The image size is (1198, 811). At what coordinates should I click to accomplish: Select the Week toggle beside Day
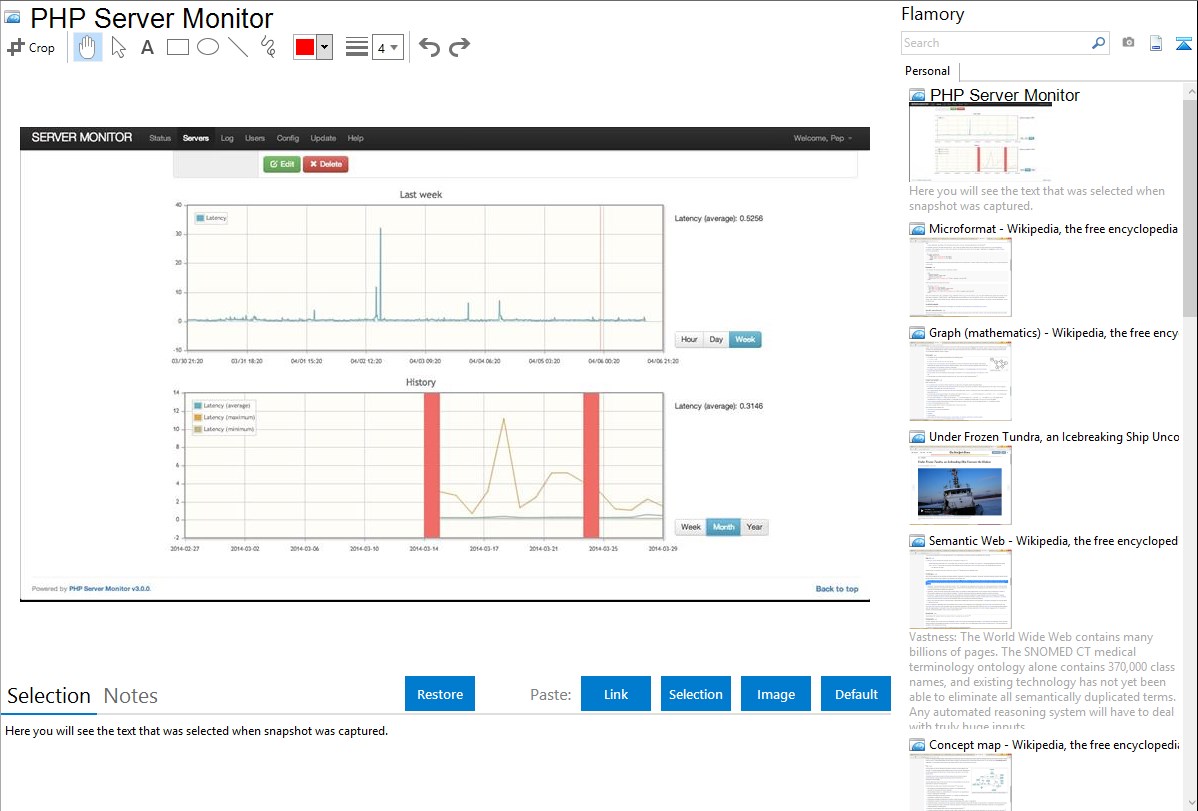(745, 339)
